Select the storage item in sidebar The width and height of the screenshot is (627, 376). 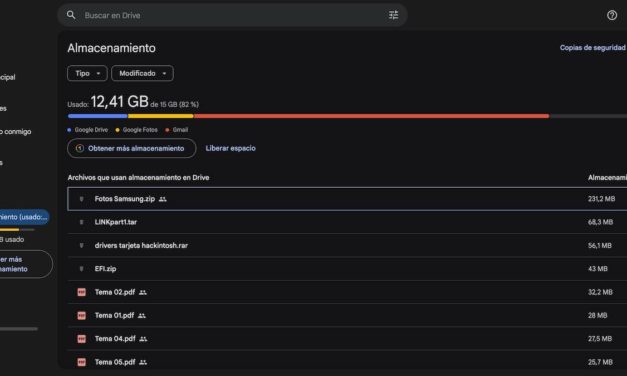pyautogui.click(x=24, y=217)
